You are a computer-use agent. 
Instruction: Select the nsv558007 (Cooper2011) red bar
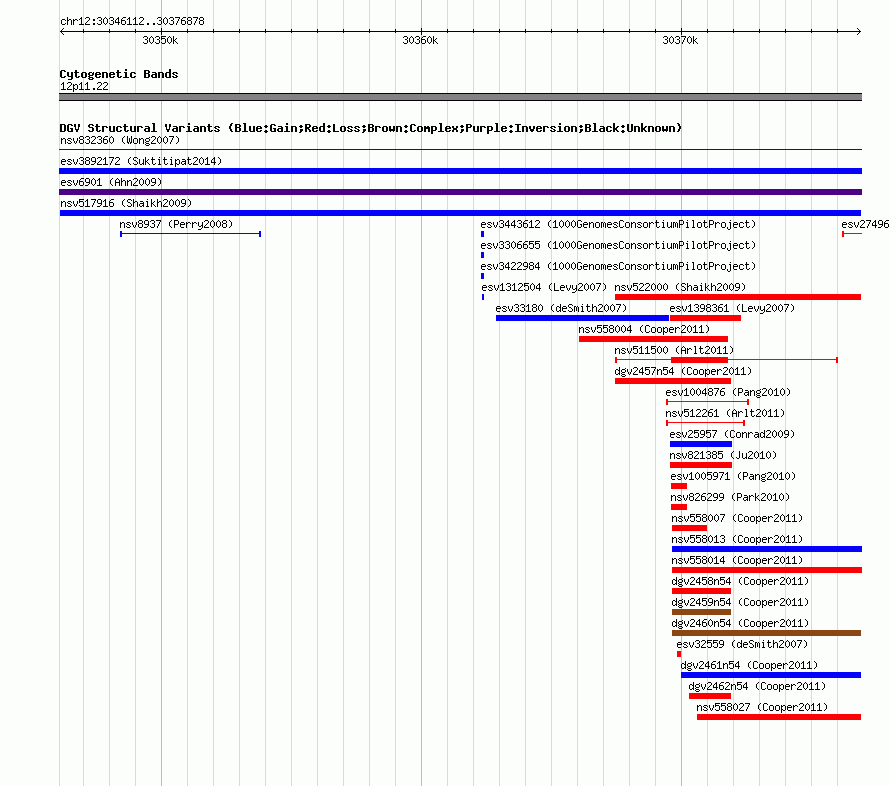[x=689, y=528]
